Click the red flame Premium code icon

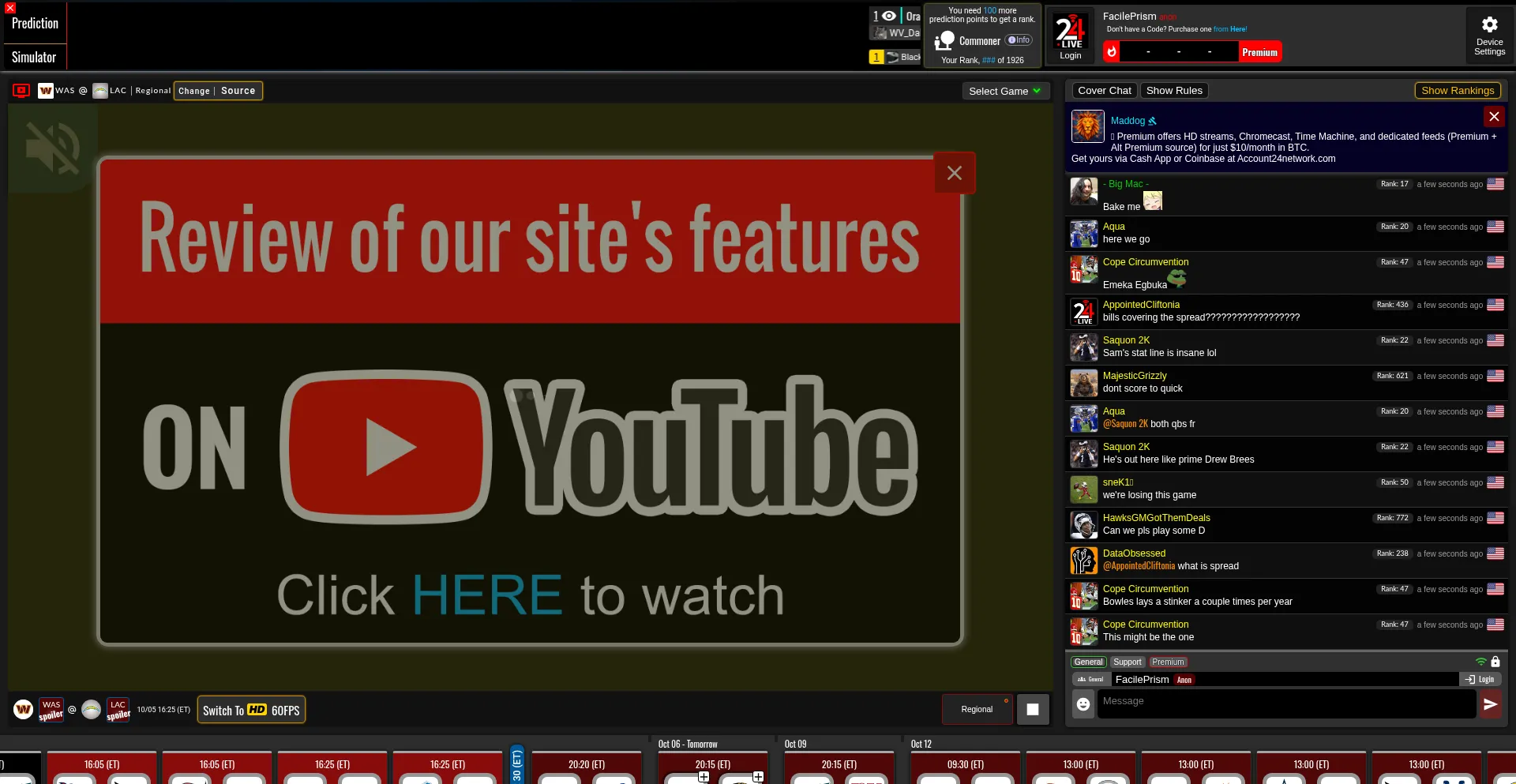(x=1112, y=52)
